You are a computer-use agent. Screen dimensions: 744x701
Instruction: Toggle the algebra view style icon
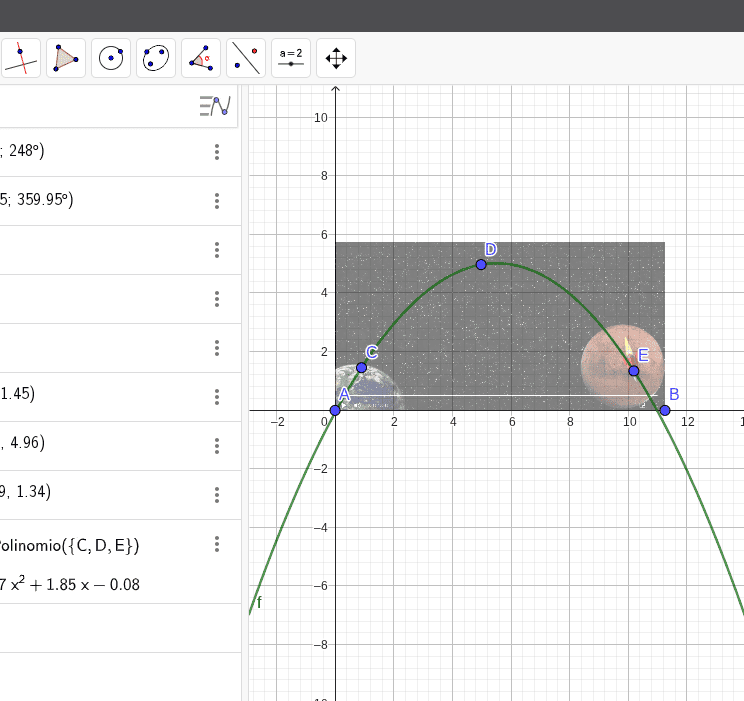coord(215,106)
